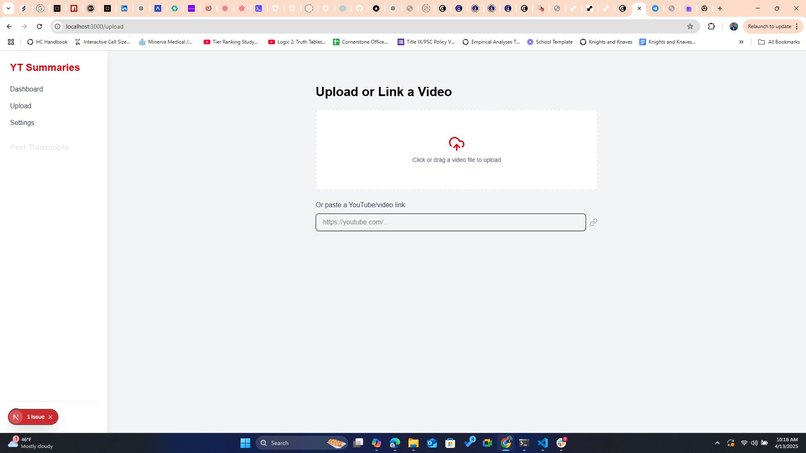Viewport: 806px width, 453px height.
Task: Focus the YouTube link input field
Action: [450, 222]
